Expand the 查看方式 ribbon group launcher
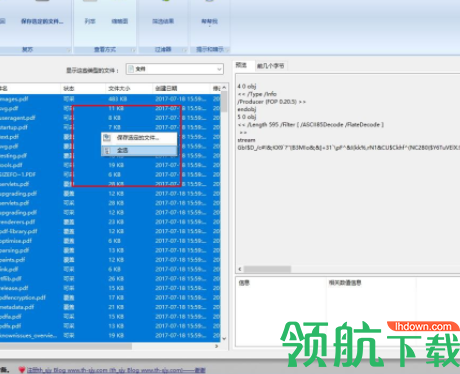460x374 pixels. pyautogui.click(x=133, y=50)
